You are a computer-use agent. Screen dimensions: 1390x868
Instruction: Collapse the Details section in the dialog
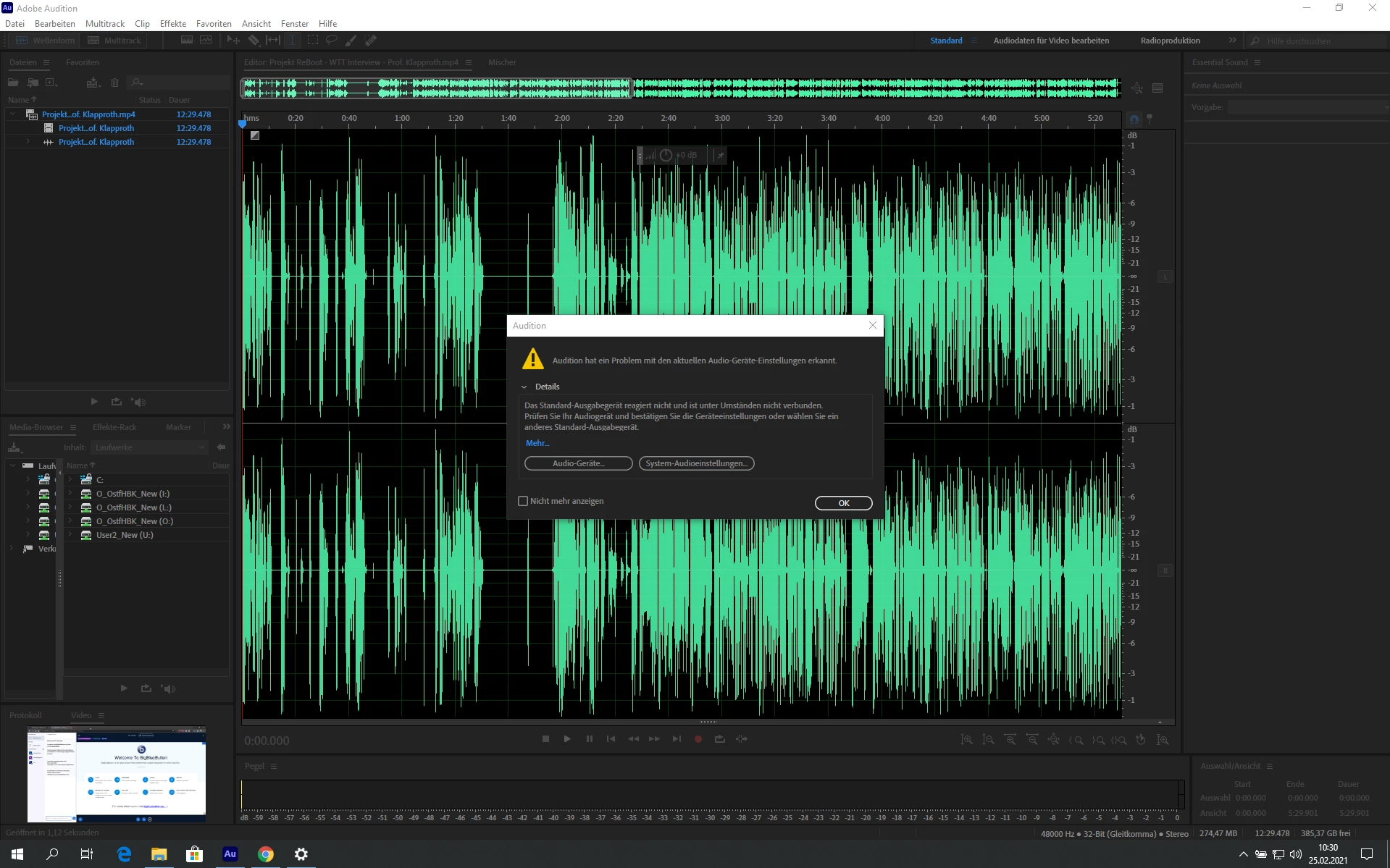(524, 387)
